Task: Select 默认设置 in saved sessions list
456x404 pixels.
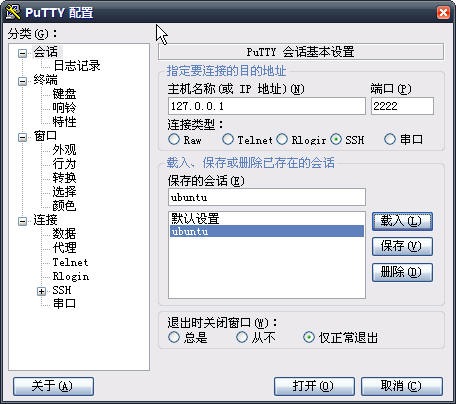Action: 267,219
